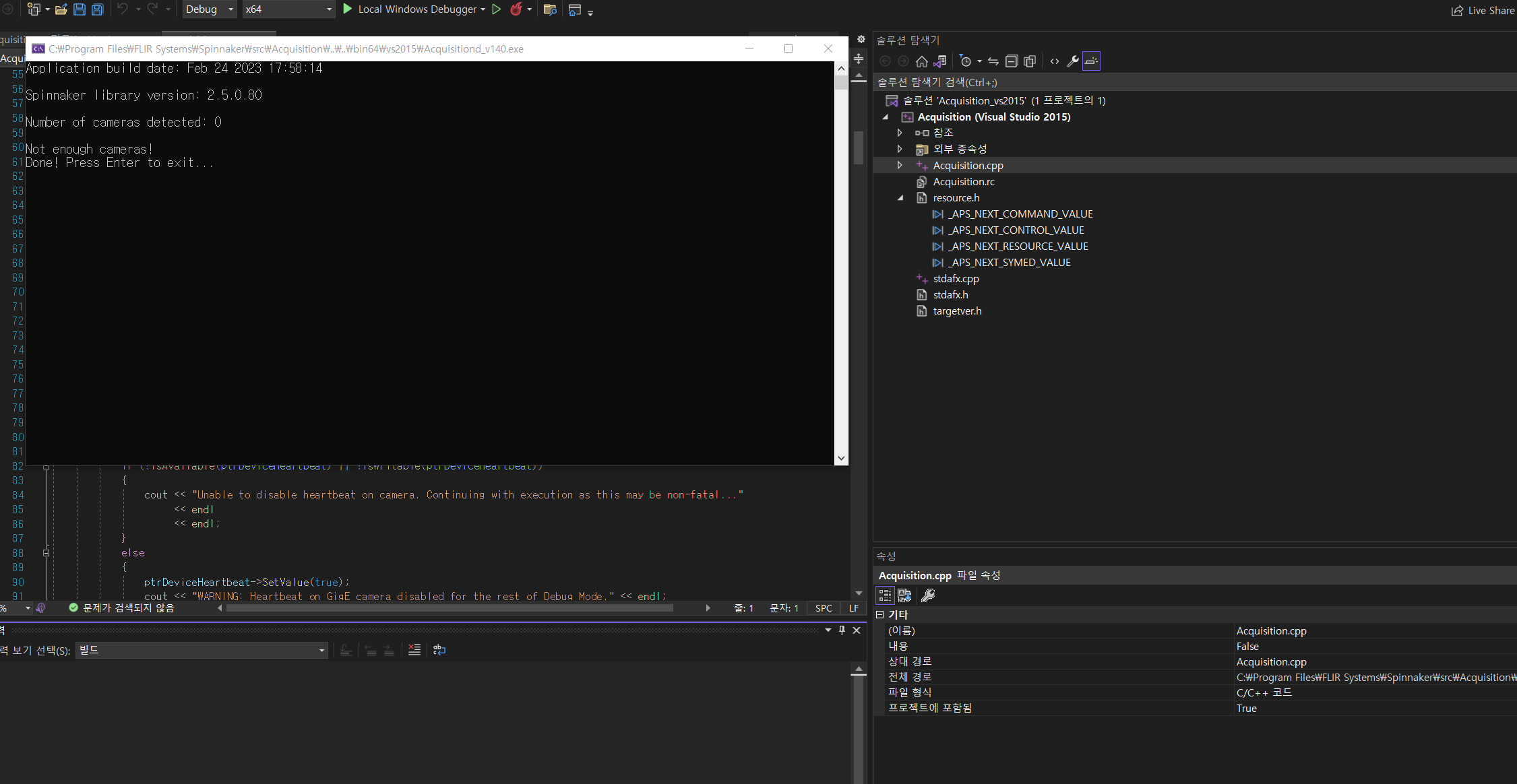Open the pending changes filter dropdown arrow

coord(979,61)
